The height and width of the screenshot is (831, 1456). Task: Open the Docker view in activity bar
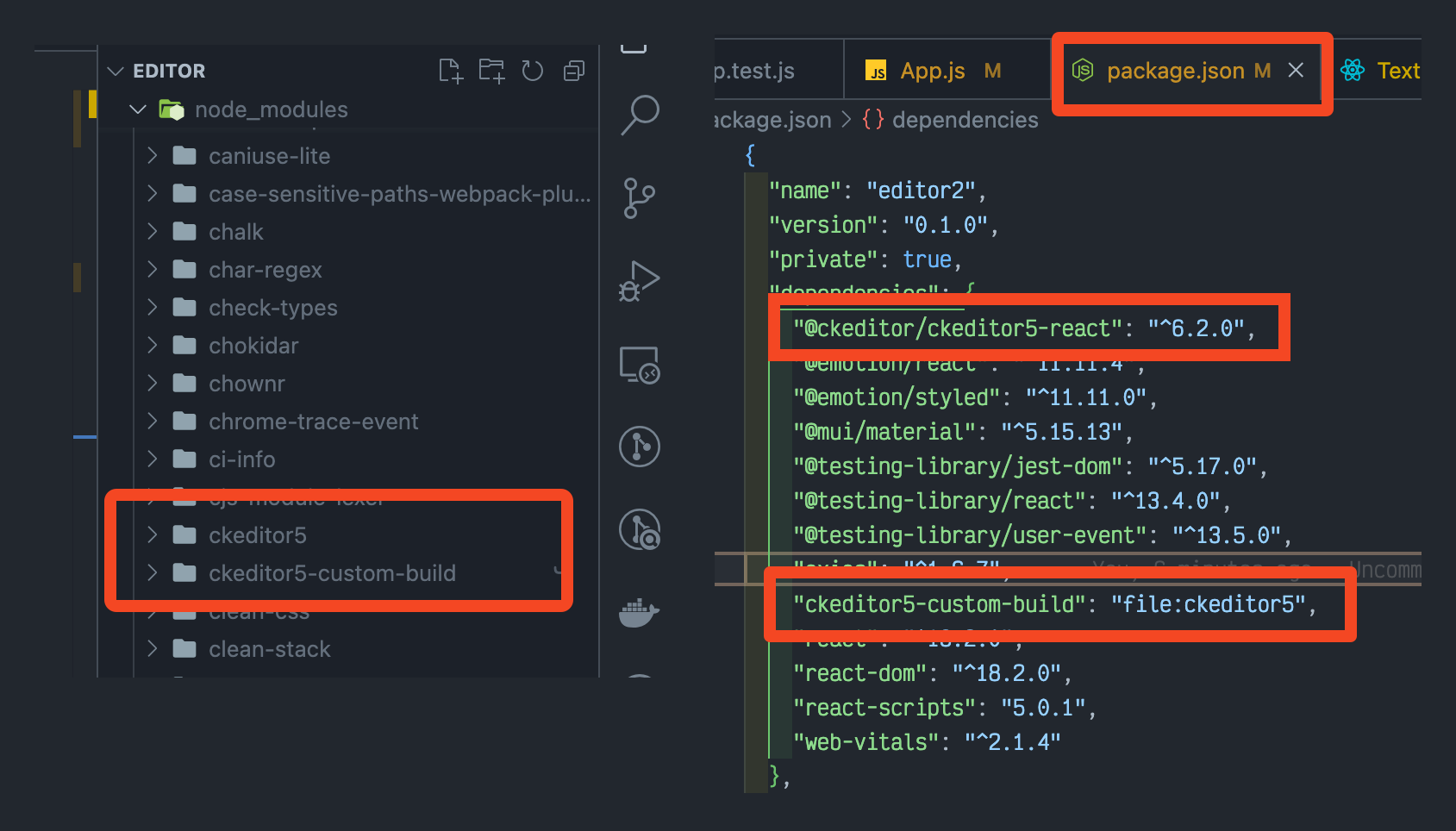pyautogui.click(x=640, y=612)
